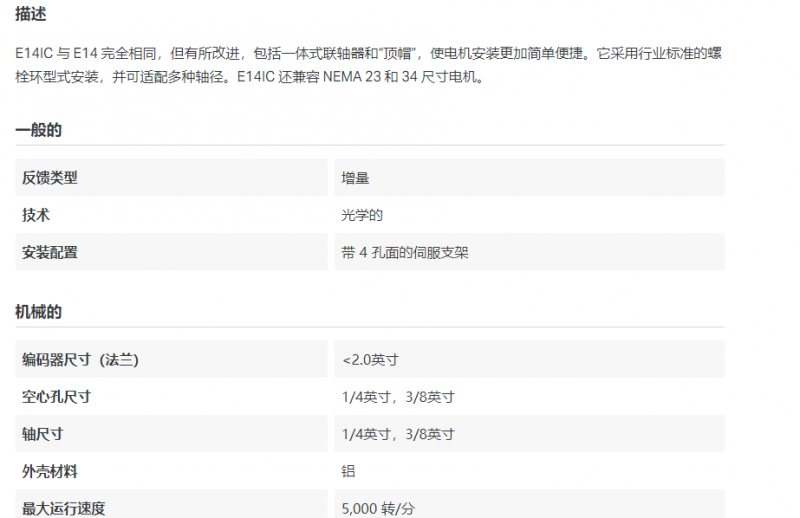Select the 光学的 value cell
This screenshot has width=800, height=518.
tap(362, 215)
